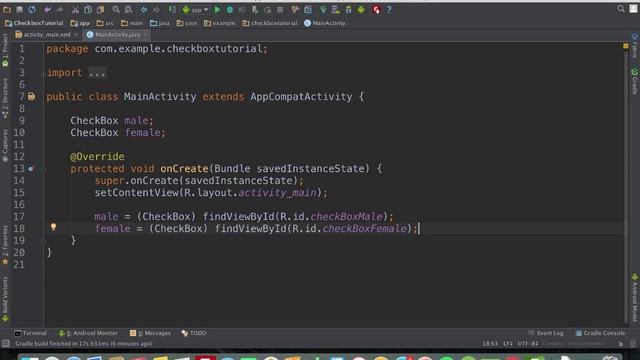The height and width of the screenshot is (360, 640).
Task: Open the UTF-8 encoding selector
Action: tap(527, 344)
